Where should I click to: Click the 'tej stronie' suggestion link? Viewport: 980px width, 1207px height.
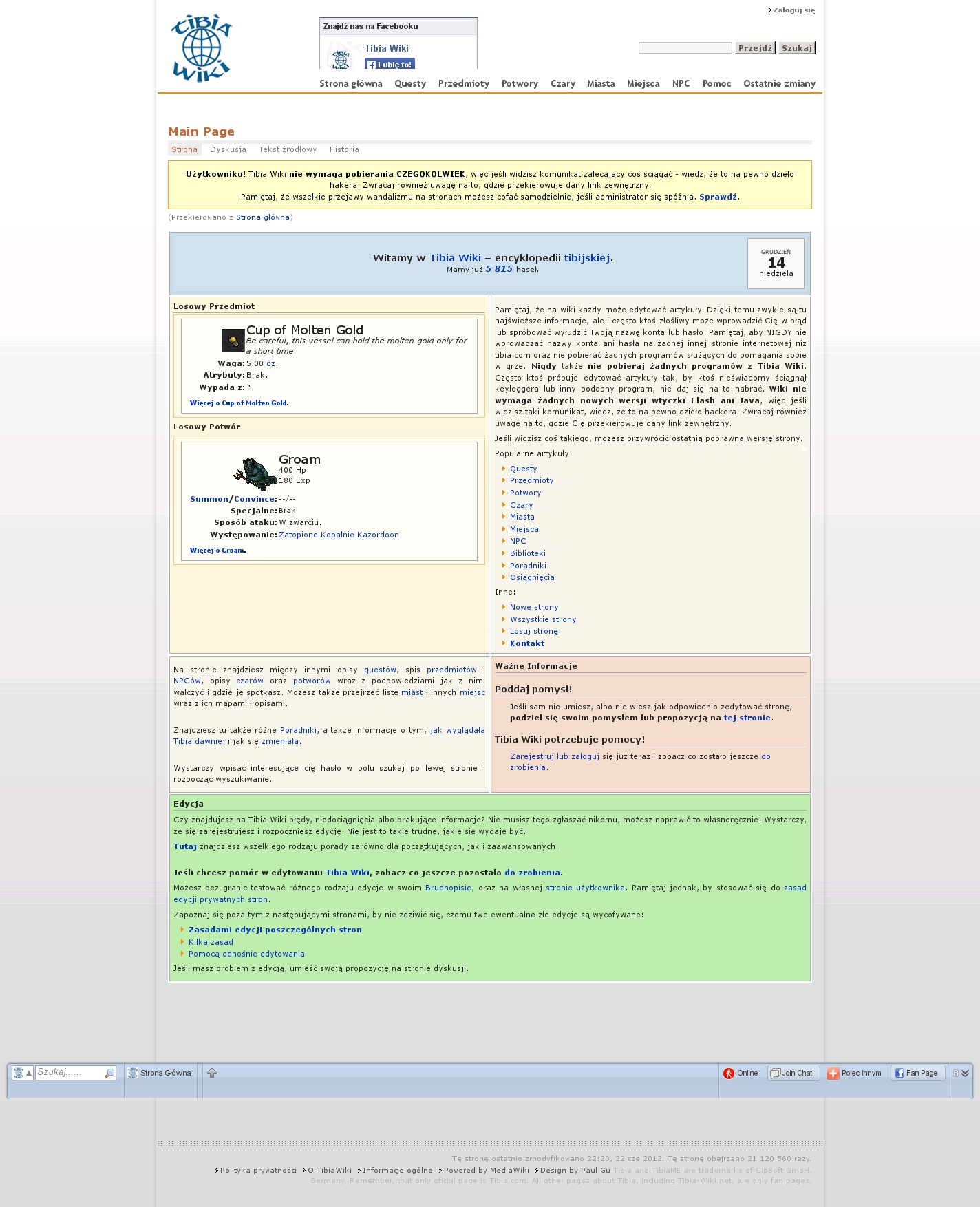[x=747, y=718]
